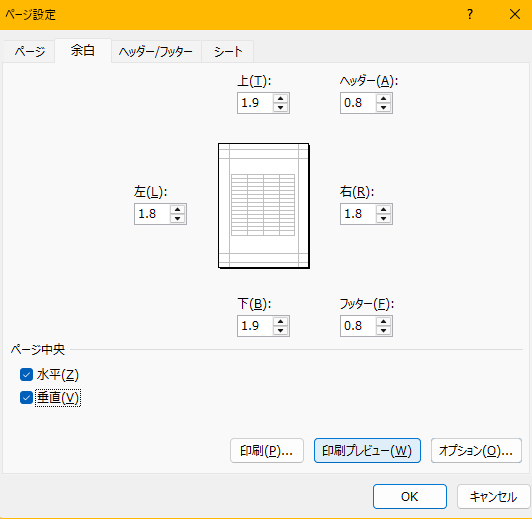Click the page margin preview thumbnail
This screenshot has height=519, width=532.
pyautogui.click(x=264, y=206)
